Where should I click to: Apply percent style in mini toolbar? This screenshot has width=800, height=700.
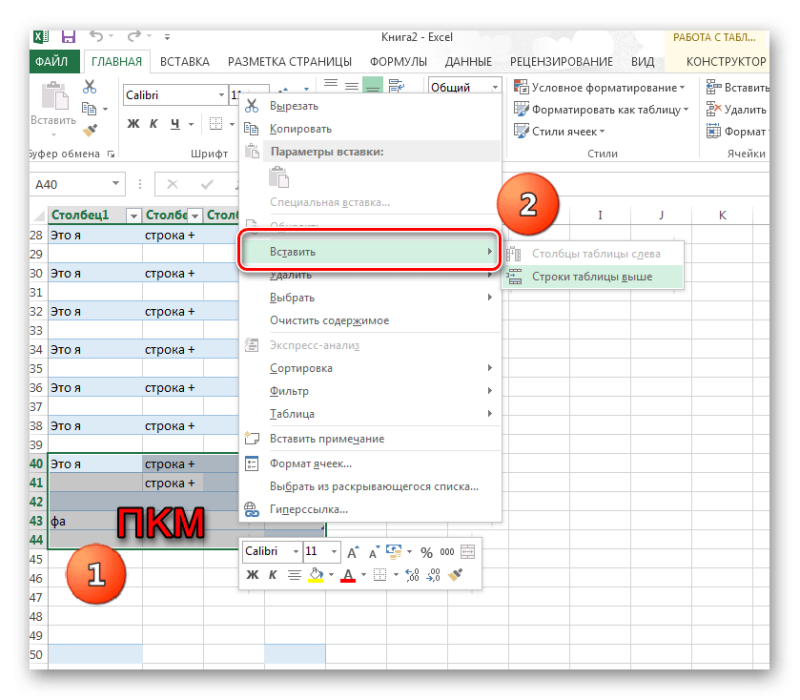click(x=427, y=552)
